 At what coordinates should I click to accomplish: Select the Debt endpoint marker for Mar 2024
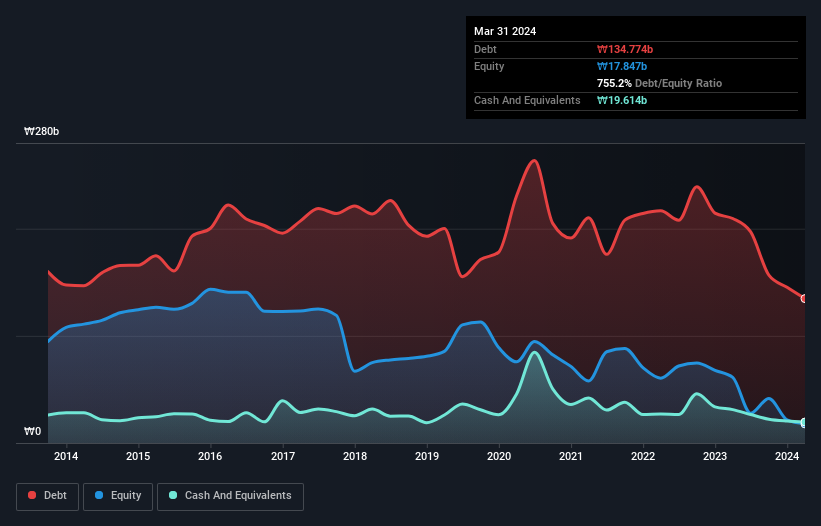click(804, 299)
